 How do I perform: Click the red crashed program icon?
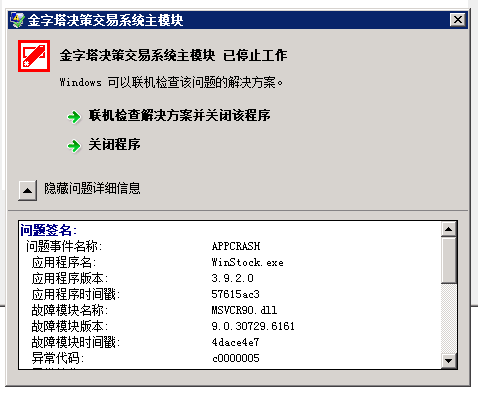[34, 56]
